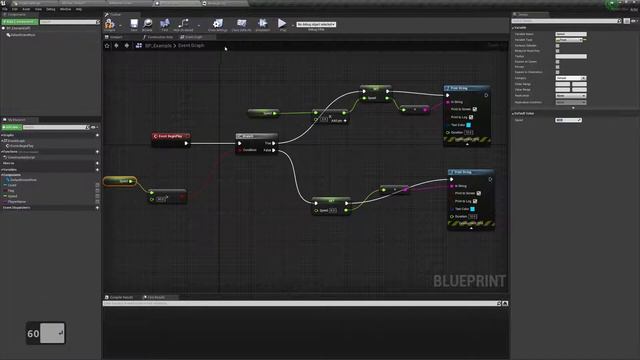Open the Window menu
Image resolution: width=640 pixels, height=360 pixels.
tap(65, 9)
